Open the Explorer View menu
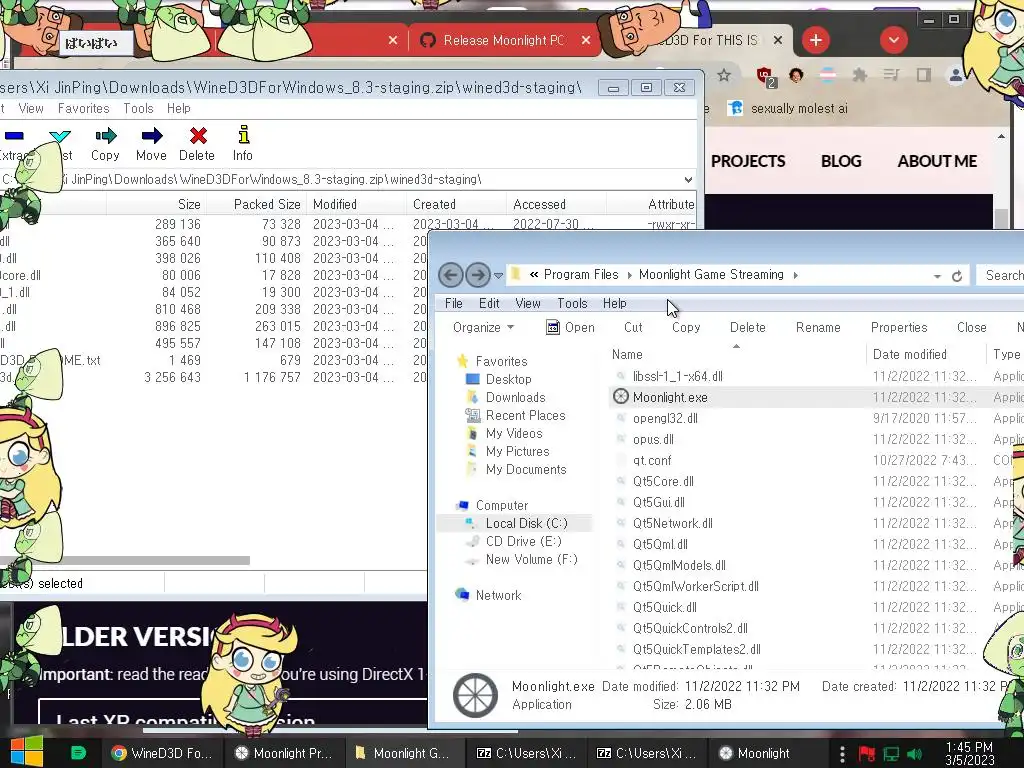The image size is (1024, 768). 528,303
